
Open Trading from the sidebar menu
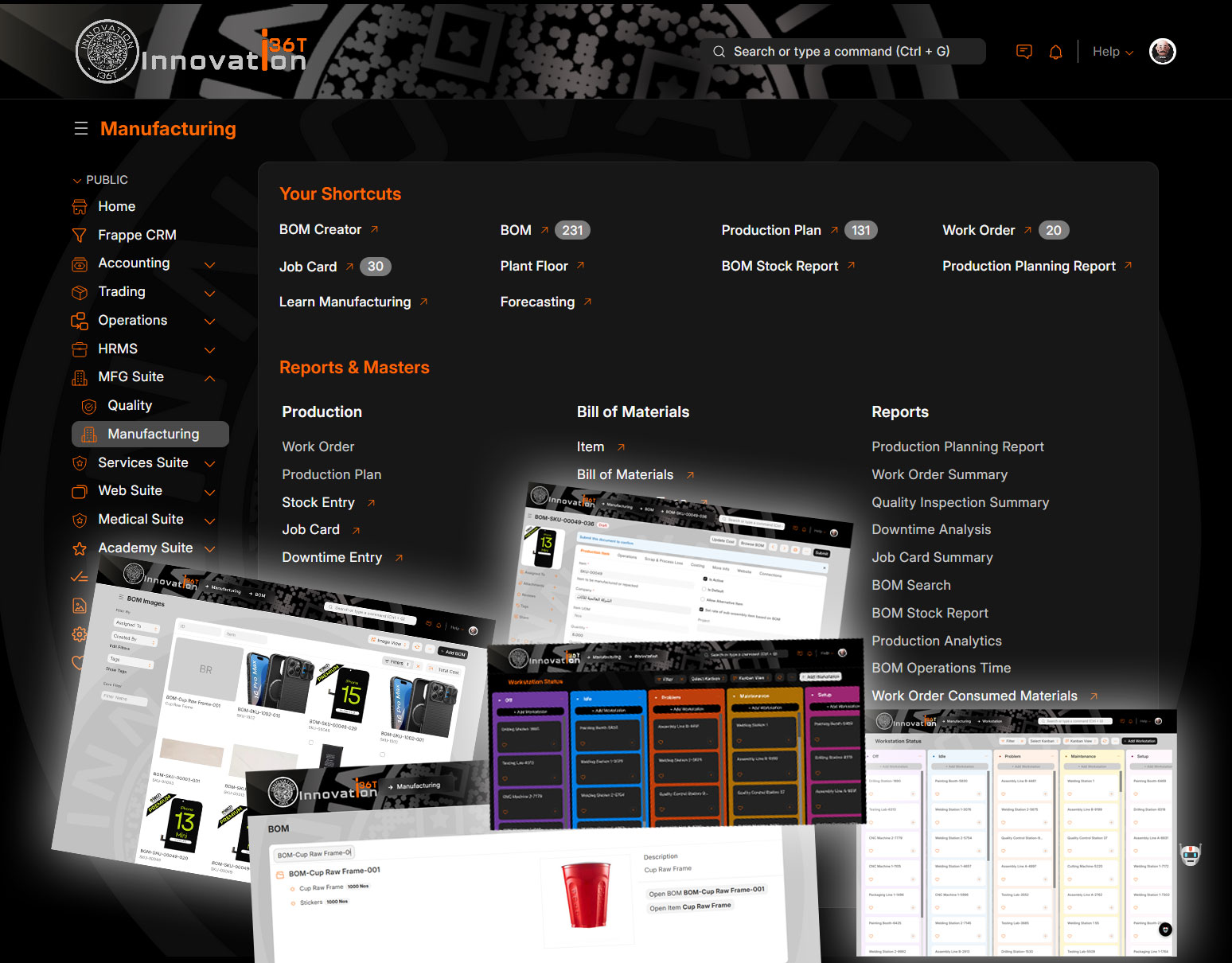click(x=122, y=292)
